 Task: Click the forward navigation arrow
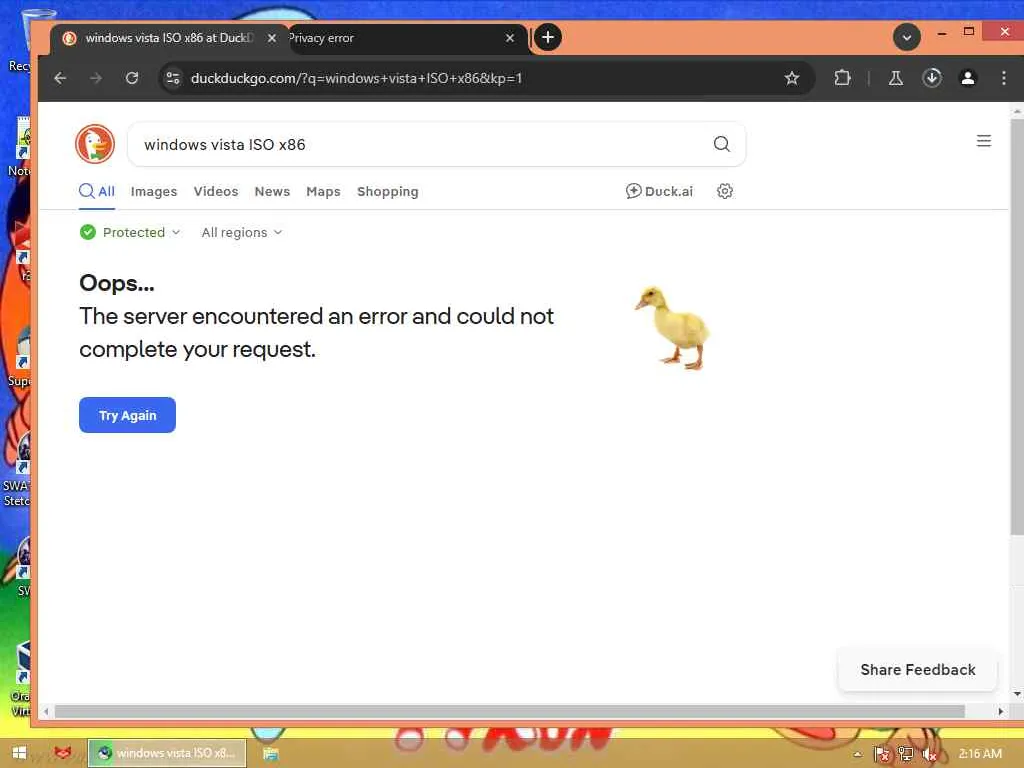point(96,78)
